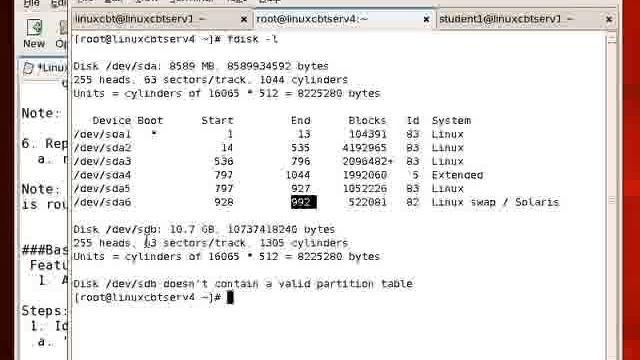
Task: Close the root@linuxcbtserv4 tab
Action: [426, 19]
